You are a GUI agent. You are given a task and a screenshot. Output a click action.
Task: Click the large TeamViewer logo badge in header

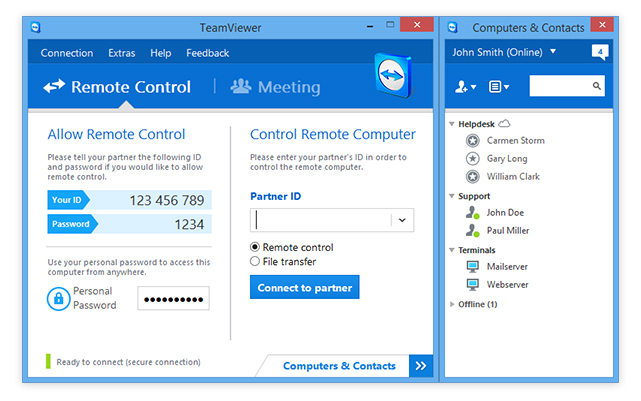click(x=393, y=75)
